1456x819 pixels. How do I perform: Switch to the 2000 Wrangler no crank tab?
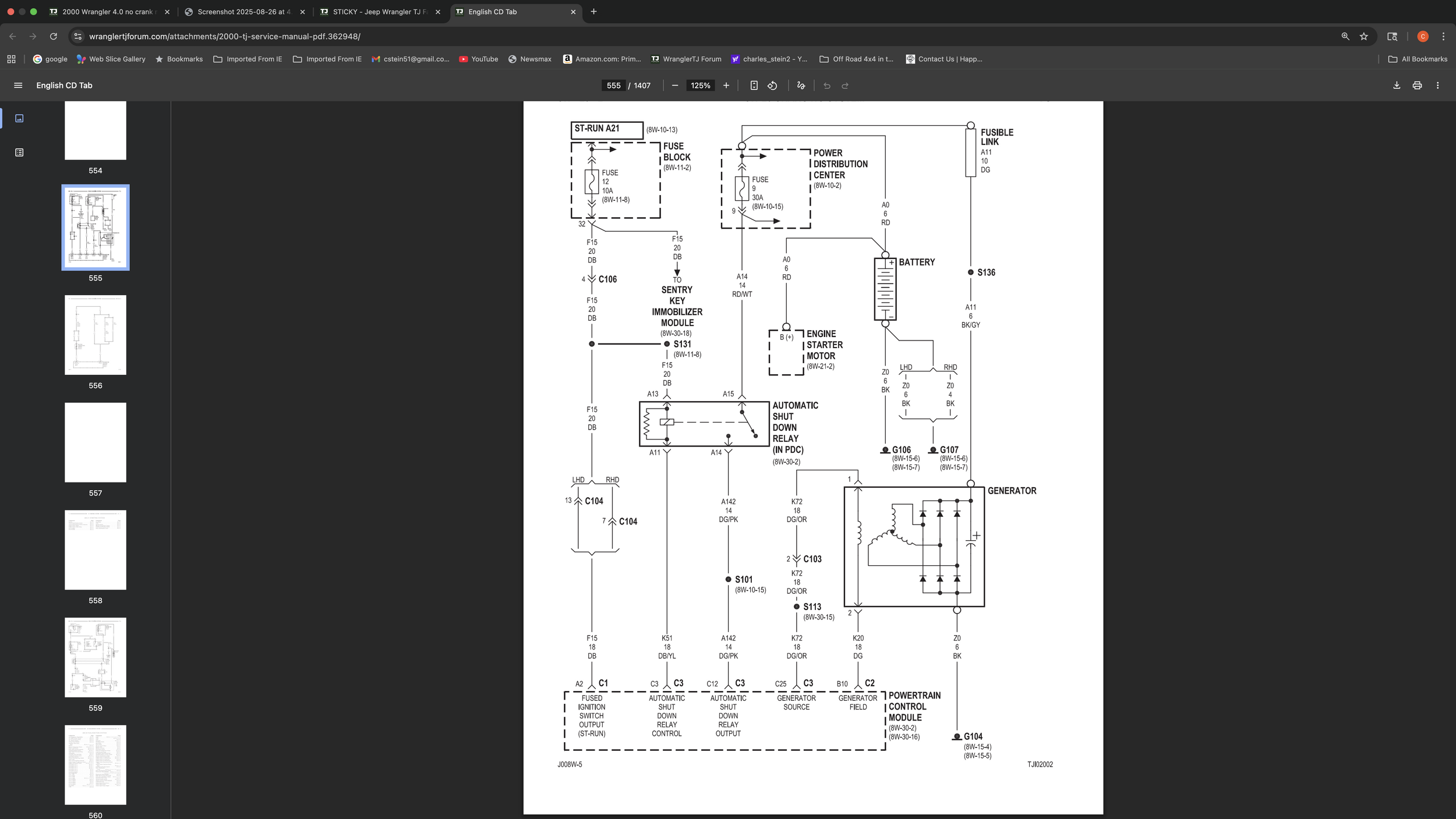click(x=105, y=12)
